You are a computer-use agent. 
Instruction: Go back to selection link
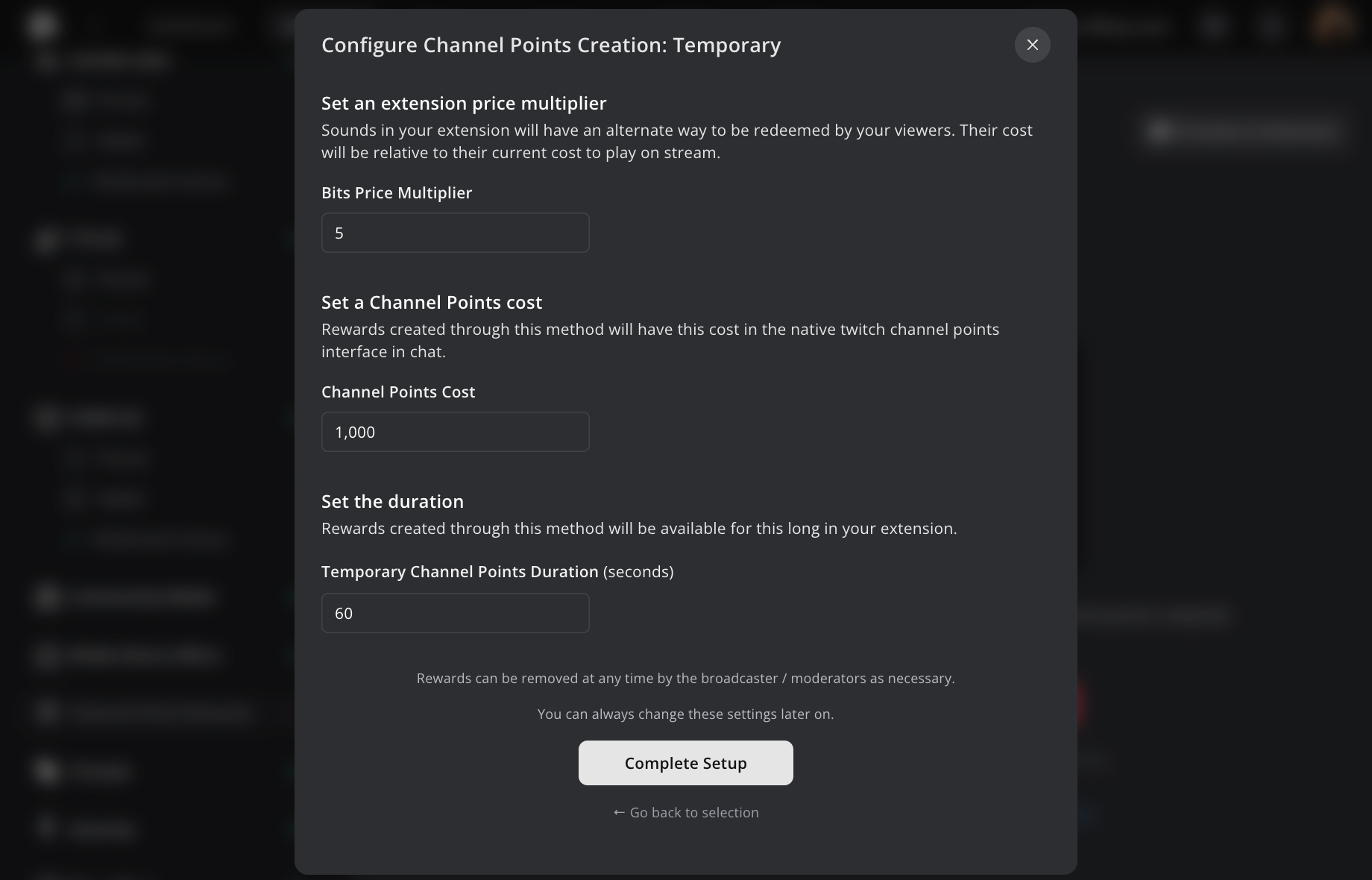[693, 812]
